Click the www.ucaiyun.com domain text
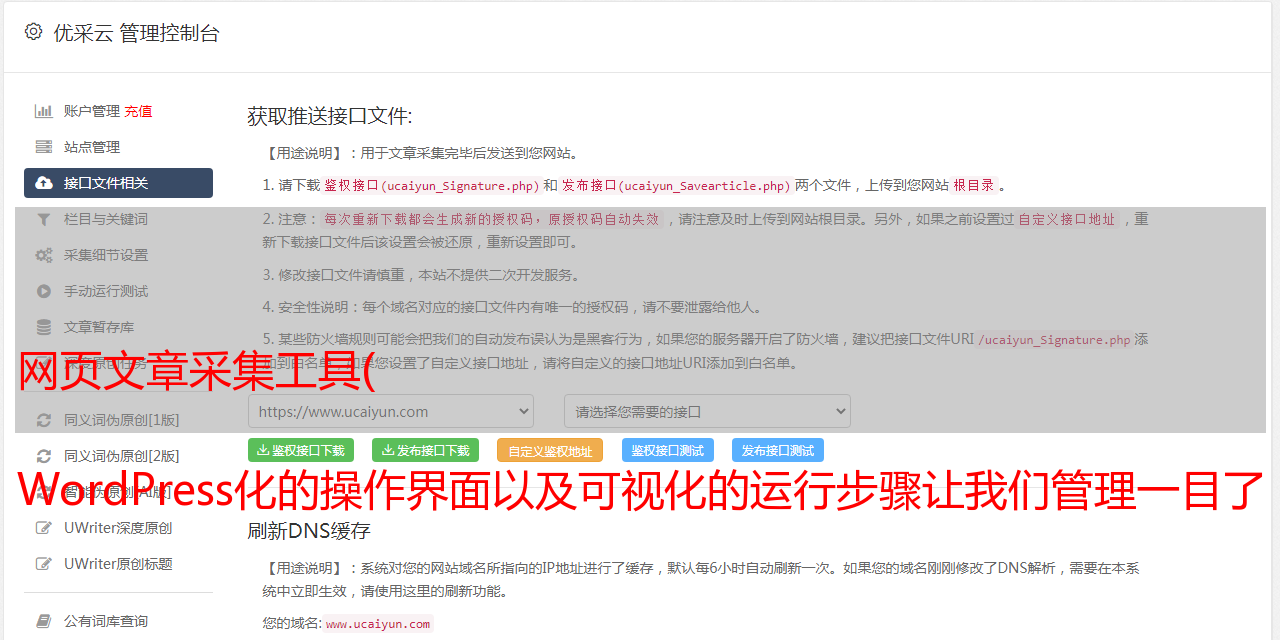 pyautogui.click(x=378, y=624)
